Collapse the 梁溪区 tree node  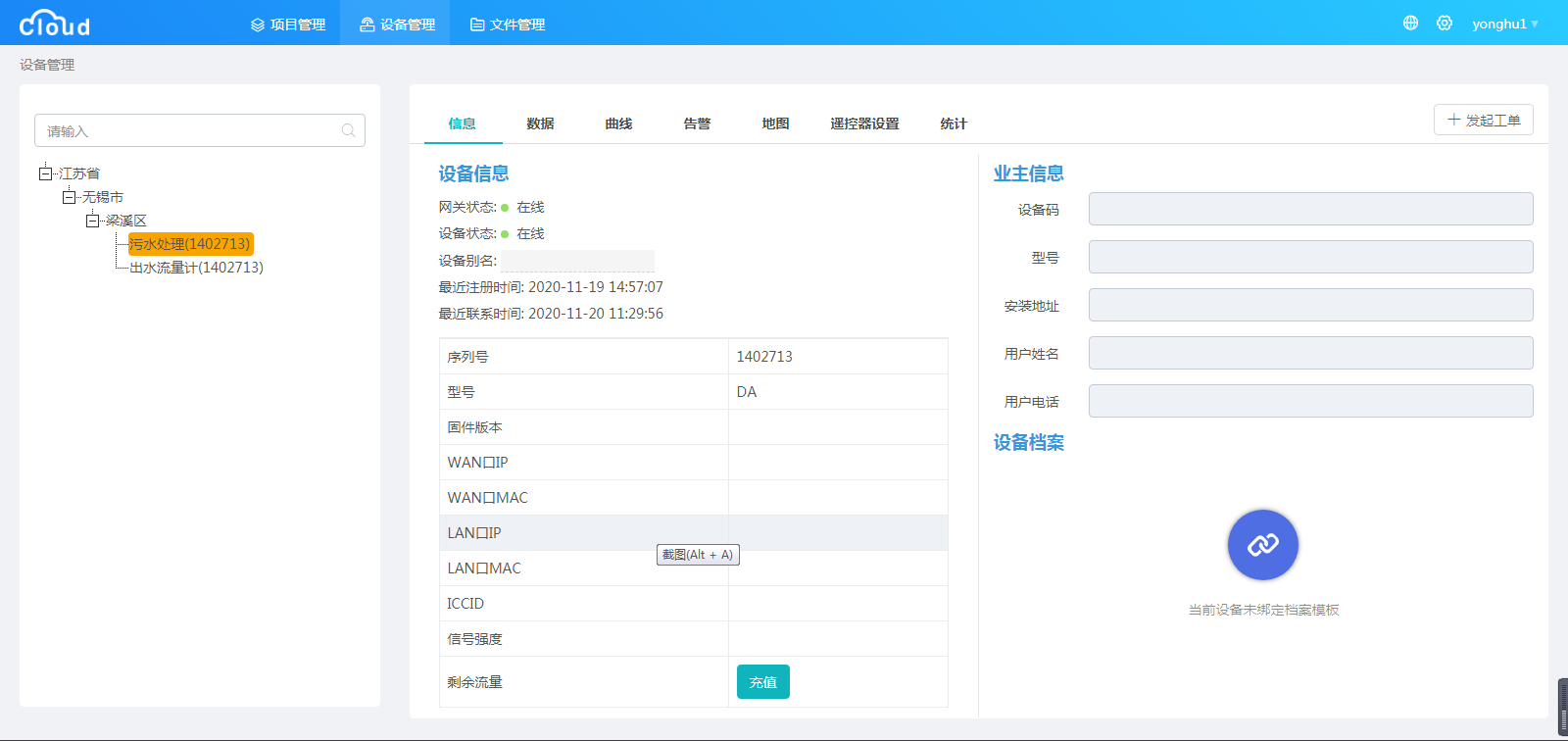(x=92, y=221)
